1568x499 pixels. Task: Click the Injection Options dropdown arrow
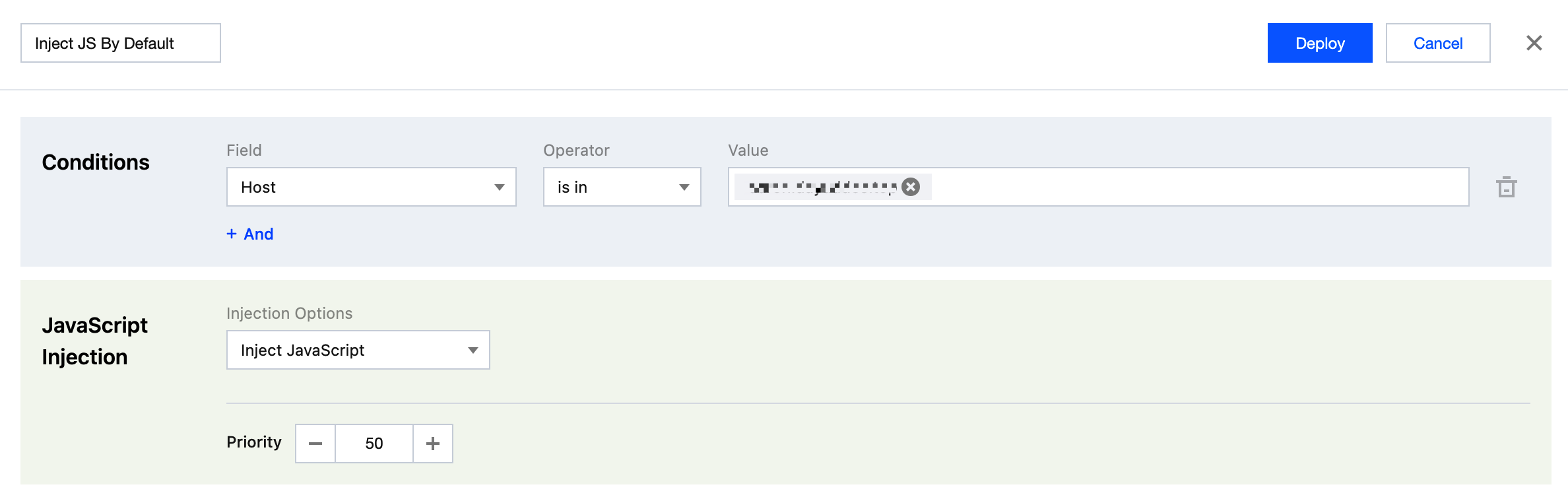point(473,350)
